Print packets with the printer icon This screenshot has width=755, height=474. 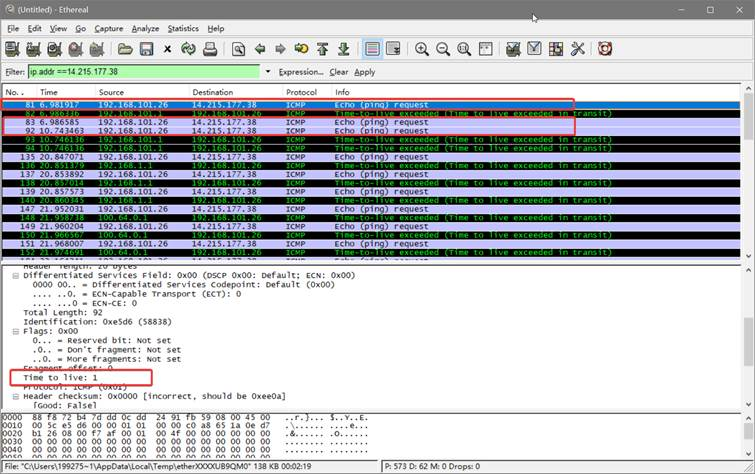[x=210, y=49]
